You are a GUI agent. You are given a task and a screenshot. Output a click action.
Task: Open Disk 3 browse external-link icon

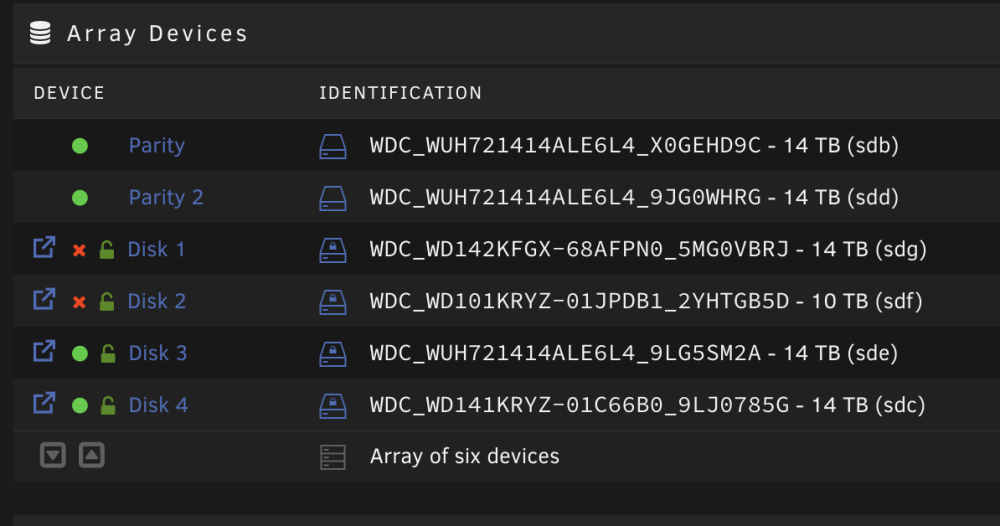pyautogui.click(x=44, y=351)
